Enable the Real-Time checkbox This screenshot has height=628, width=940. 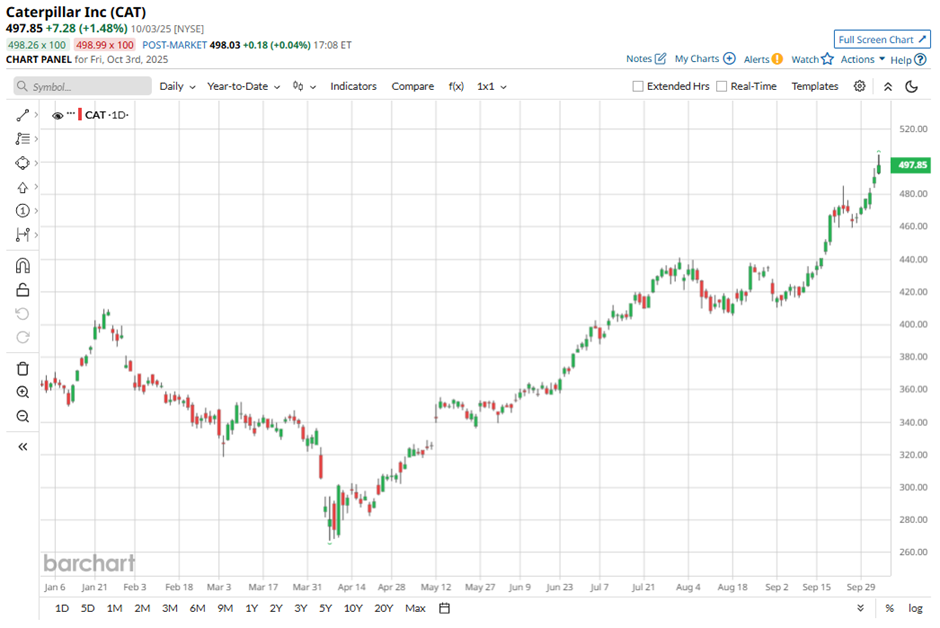(x=722, y=86)
